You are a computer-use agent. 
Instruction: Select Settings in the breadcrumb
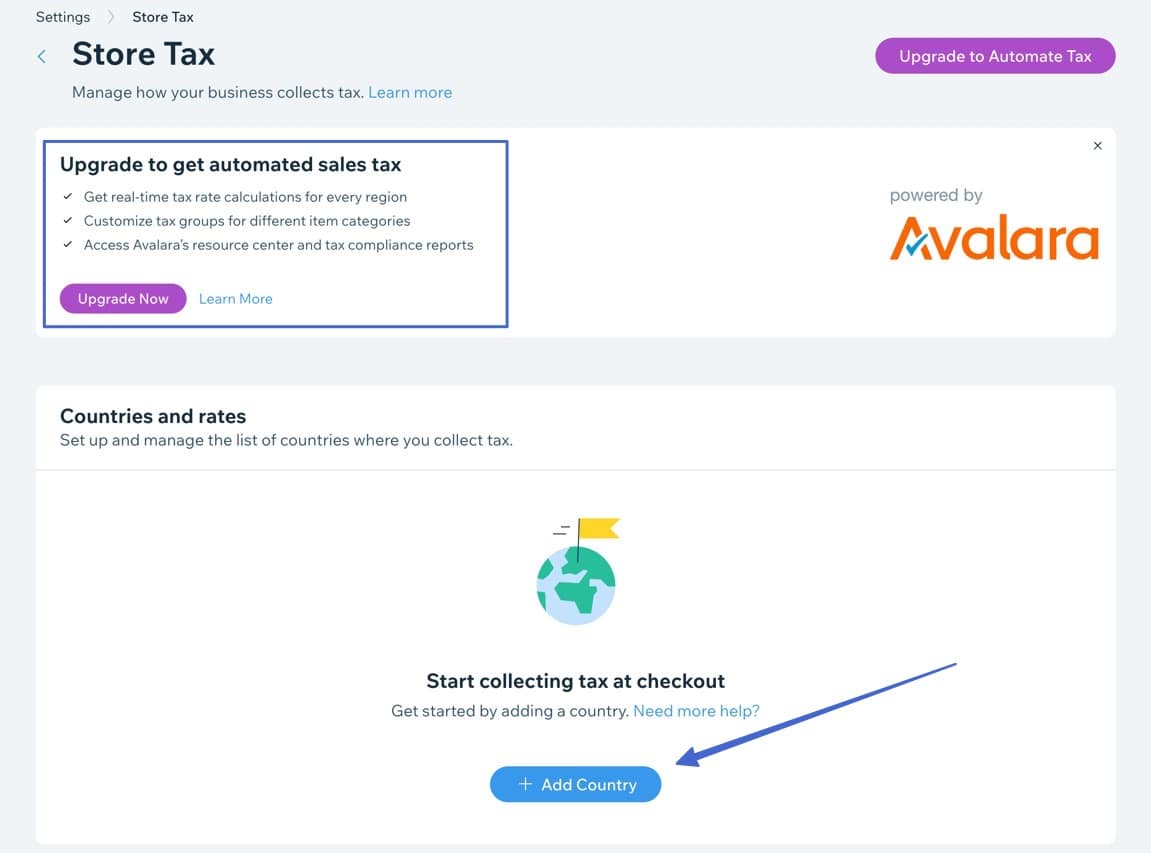coord(62,16)
